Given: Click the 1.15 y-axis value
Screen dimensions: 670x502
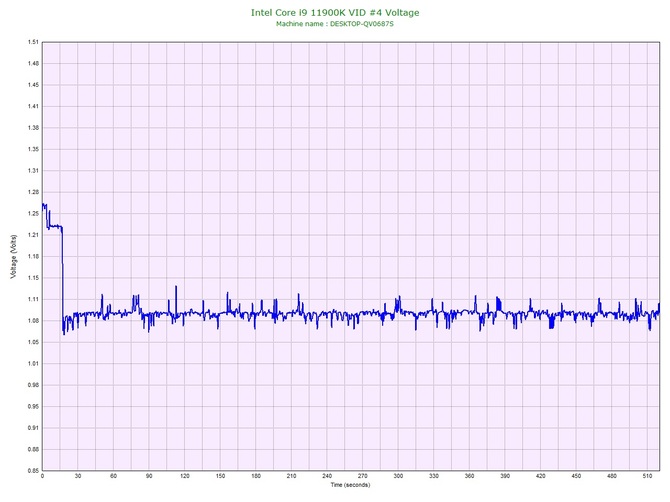Looking at the screenshot, I should pyautogui.click(x=33, y=278).
